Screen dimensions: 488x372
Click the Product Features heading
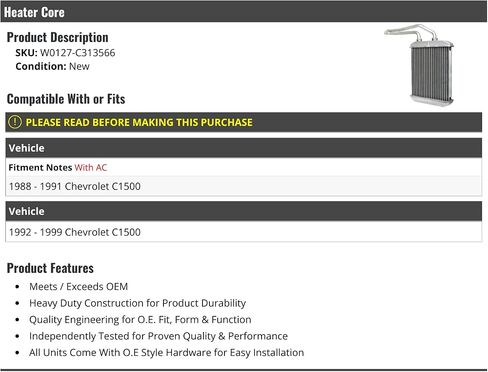pyautogui.click(x=50, y=268)
